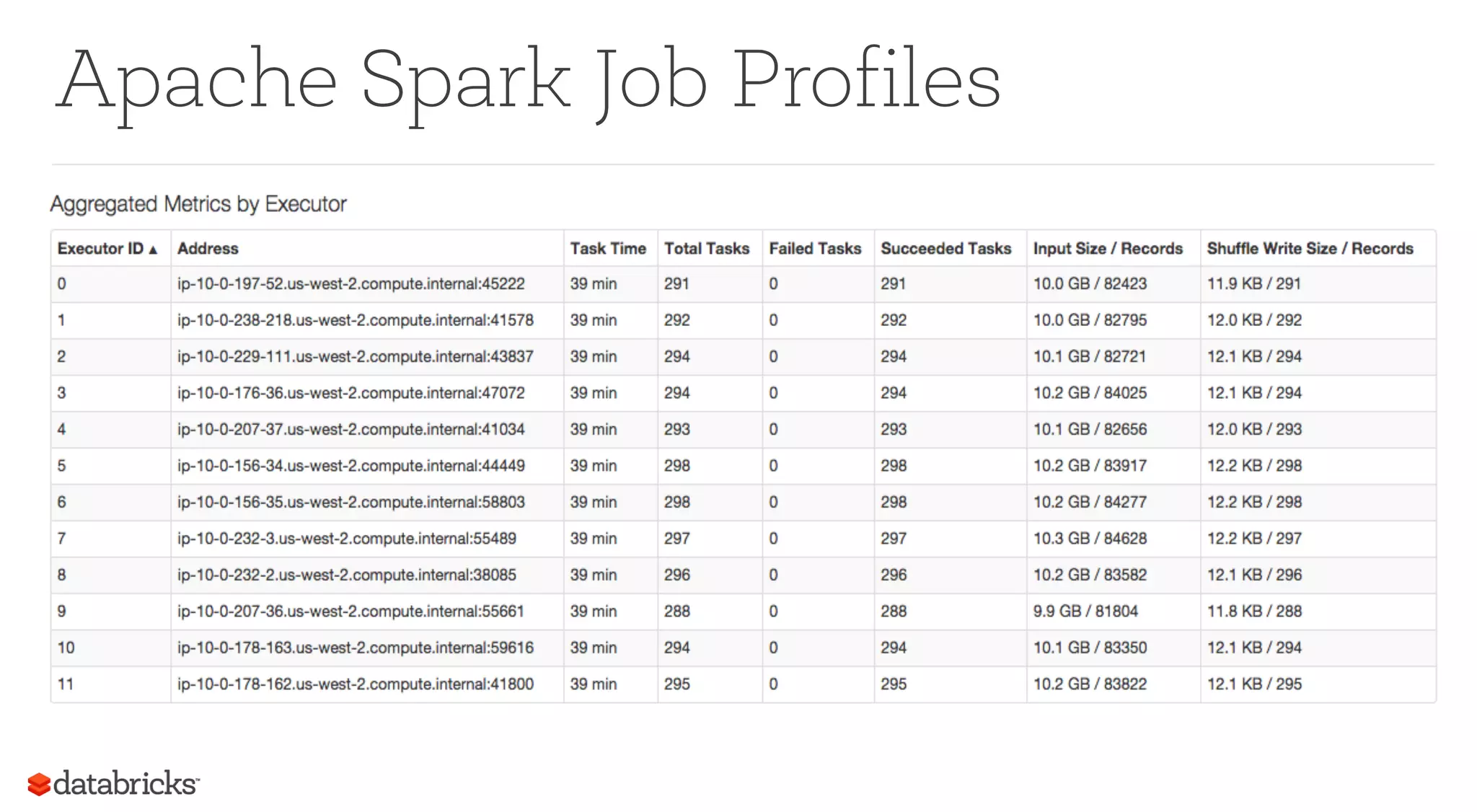1477x812 pixels.
Task: Click input size 10.1 GB / 82656
Action: tap(1090, 430)
